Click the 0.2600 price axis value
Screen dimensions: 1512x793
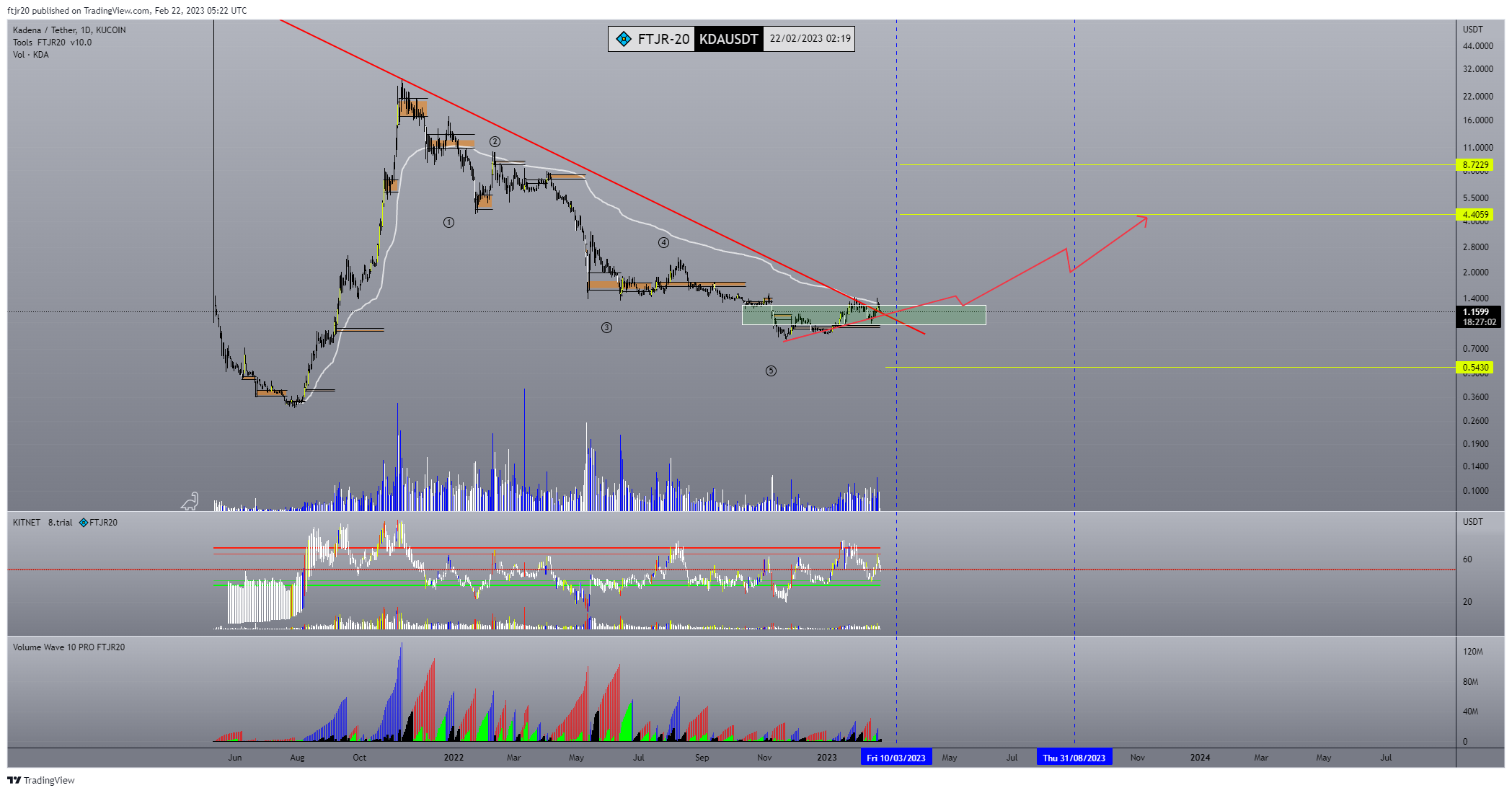tap(1475, 421)
